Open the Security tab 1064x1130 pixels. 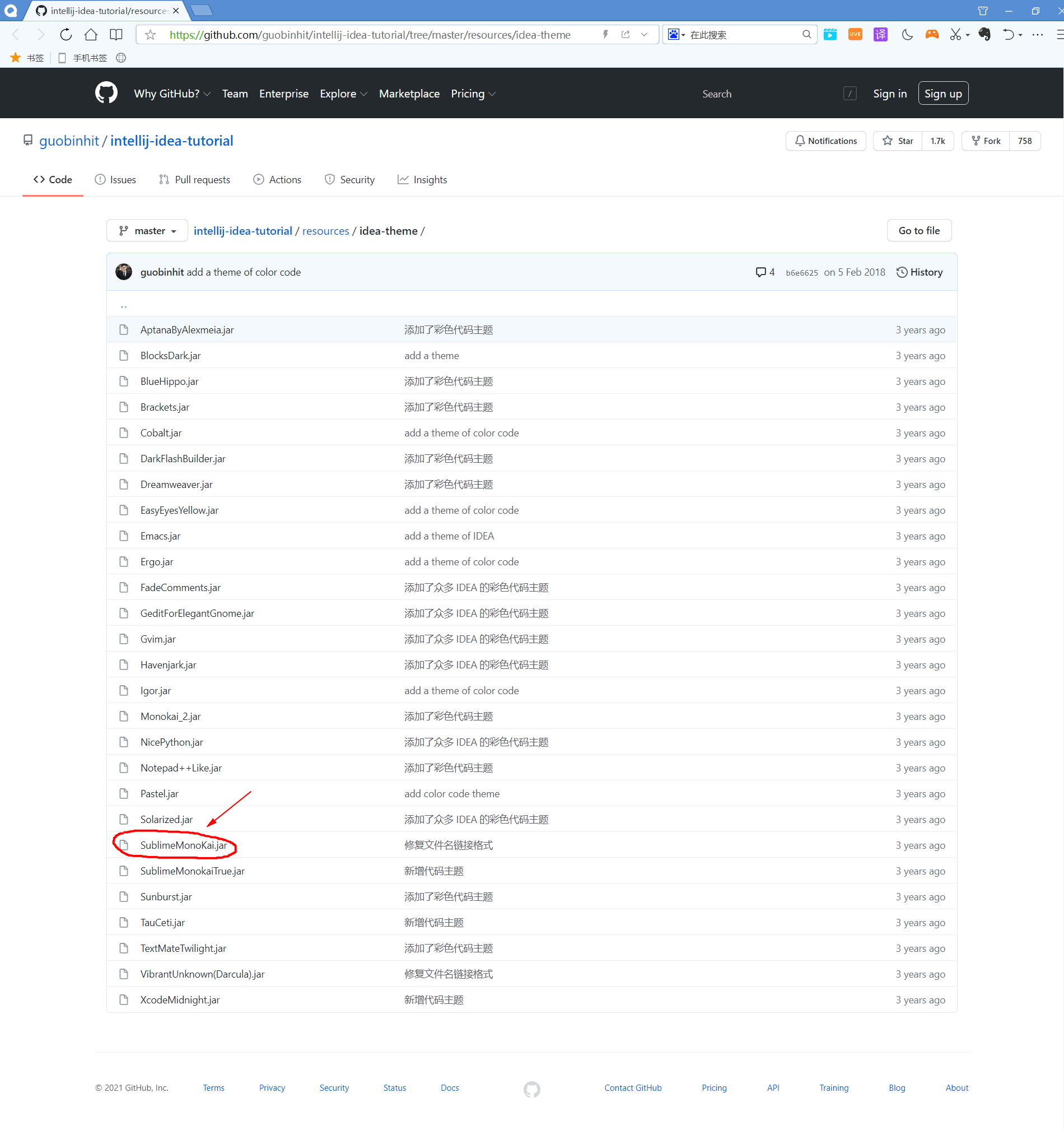click(x=349, y=180)
